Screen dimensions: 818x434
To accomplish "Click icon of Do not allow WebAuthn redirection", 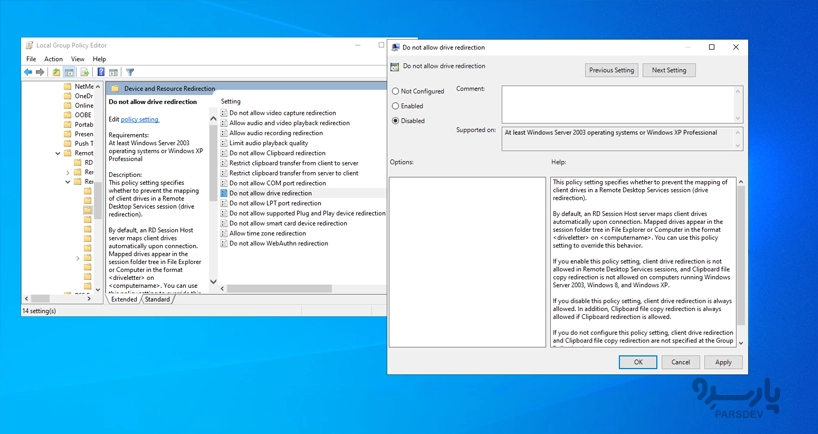I will (x=224, y=243).
